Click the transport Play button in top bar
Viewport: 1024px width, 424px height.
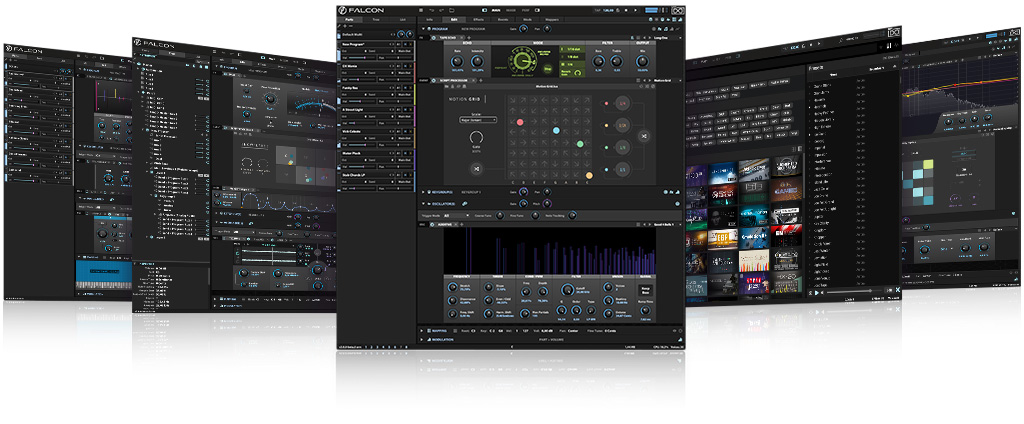coord(635,10)
